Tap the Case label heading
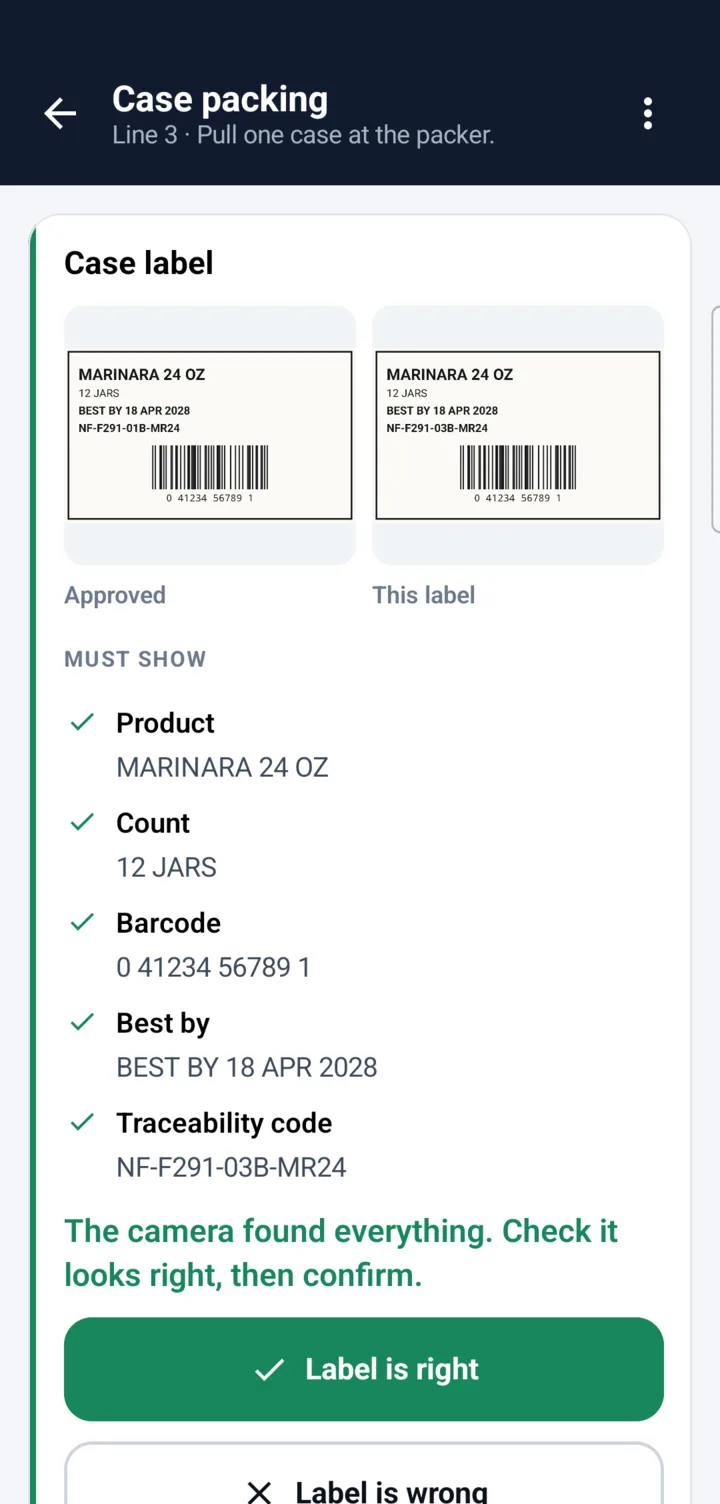 (x=139, y=263)
